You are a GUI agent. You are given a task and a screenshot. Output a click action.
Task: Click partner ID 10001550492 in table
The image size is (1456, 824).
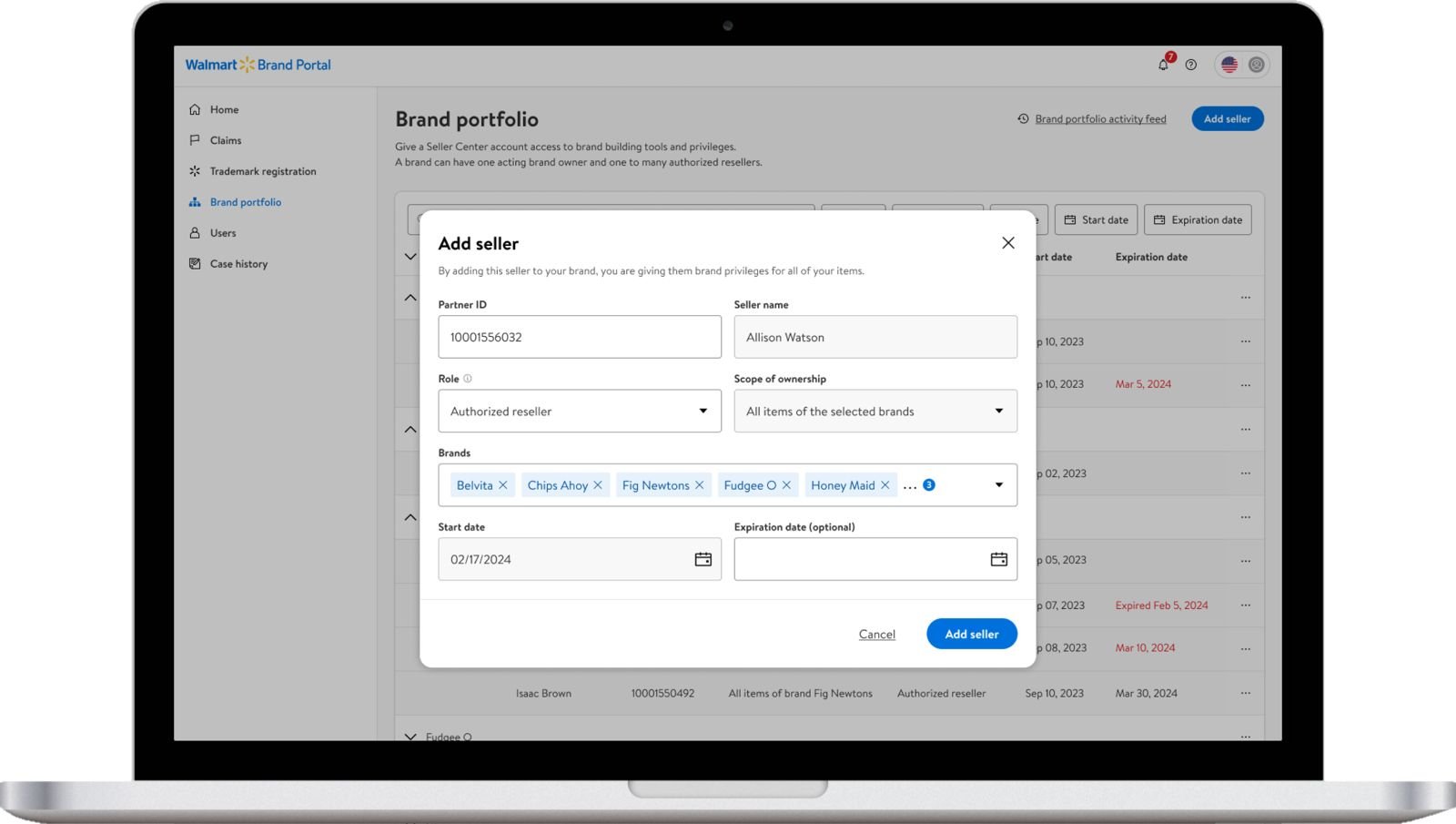pos(662,694)
